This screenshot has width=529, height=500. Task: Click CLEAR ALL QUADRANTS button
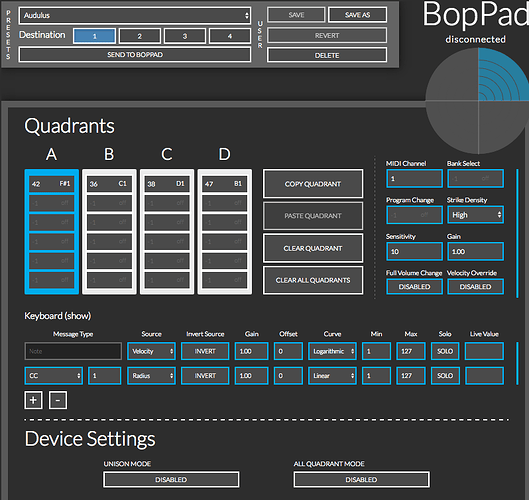pyautogui.click(x=313, y=280)
